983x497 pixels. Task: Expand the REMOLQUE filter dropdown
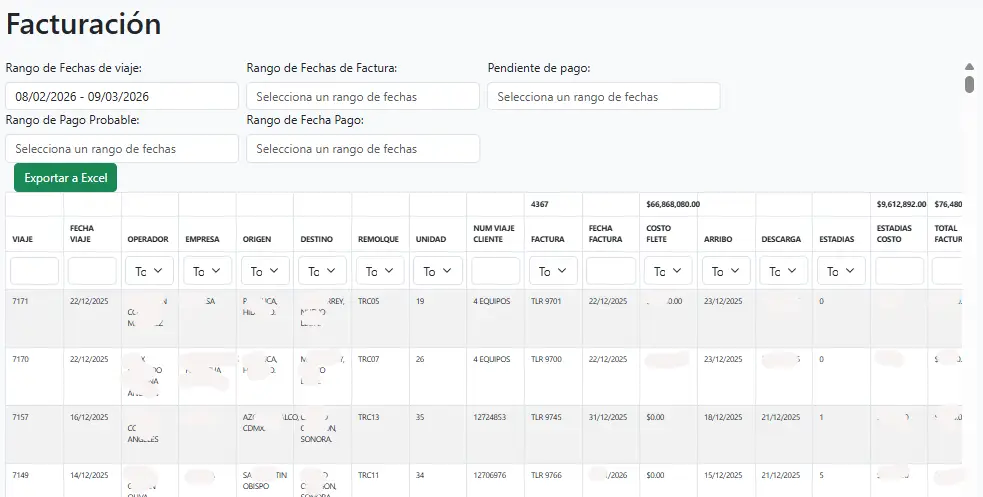[381, 271]
